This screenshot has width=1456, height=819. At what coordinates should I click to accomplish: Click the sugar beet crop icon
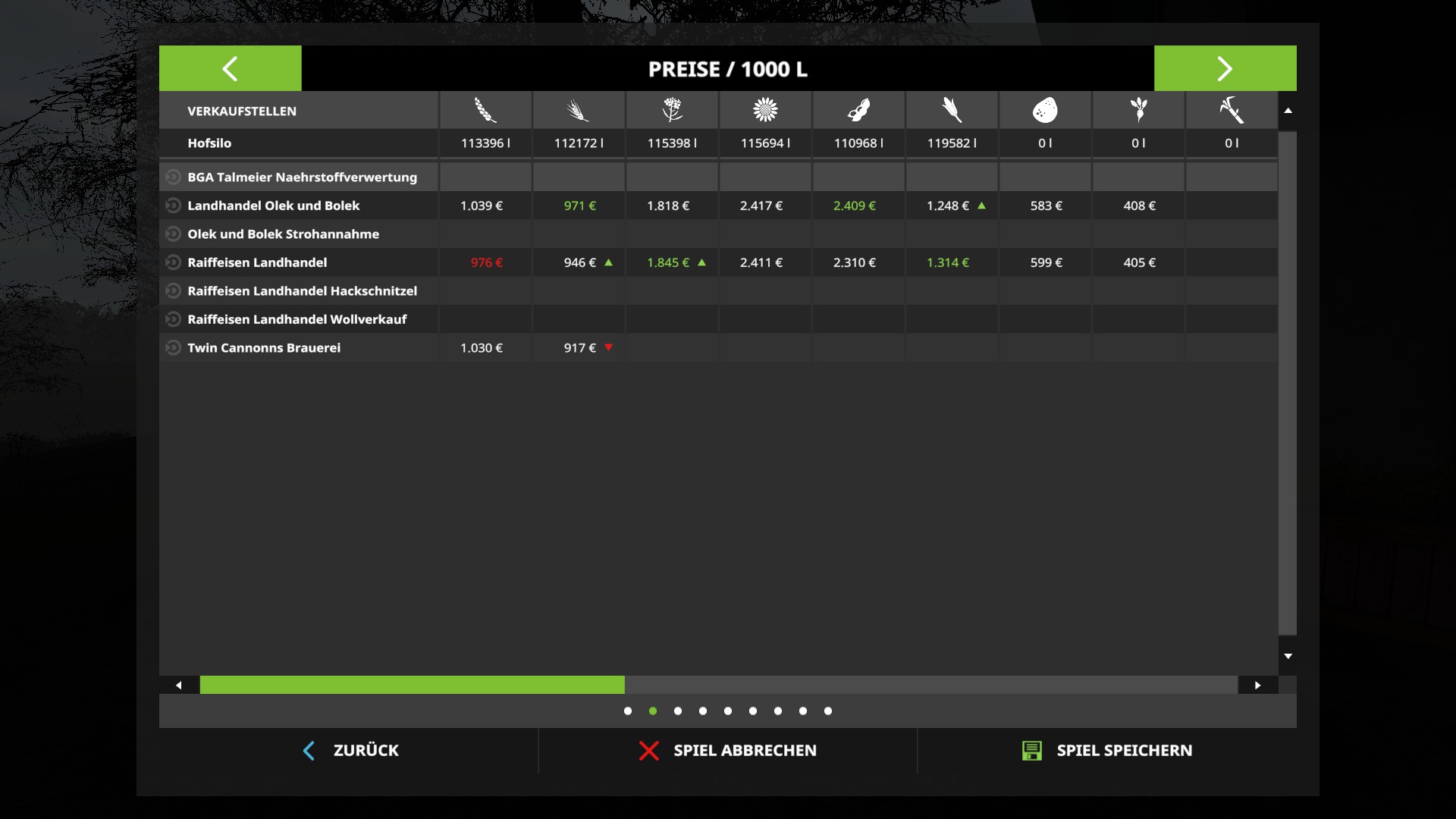tap(1138, 111)
